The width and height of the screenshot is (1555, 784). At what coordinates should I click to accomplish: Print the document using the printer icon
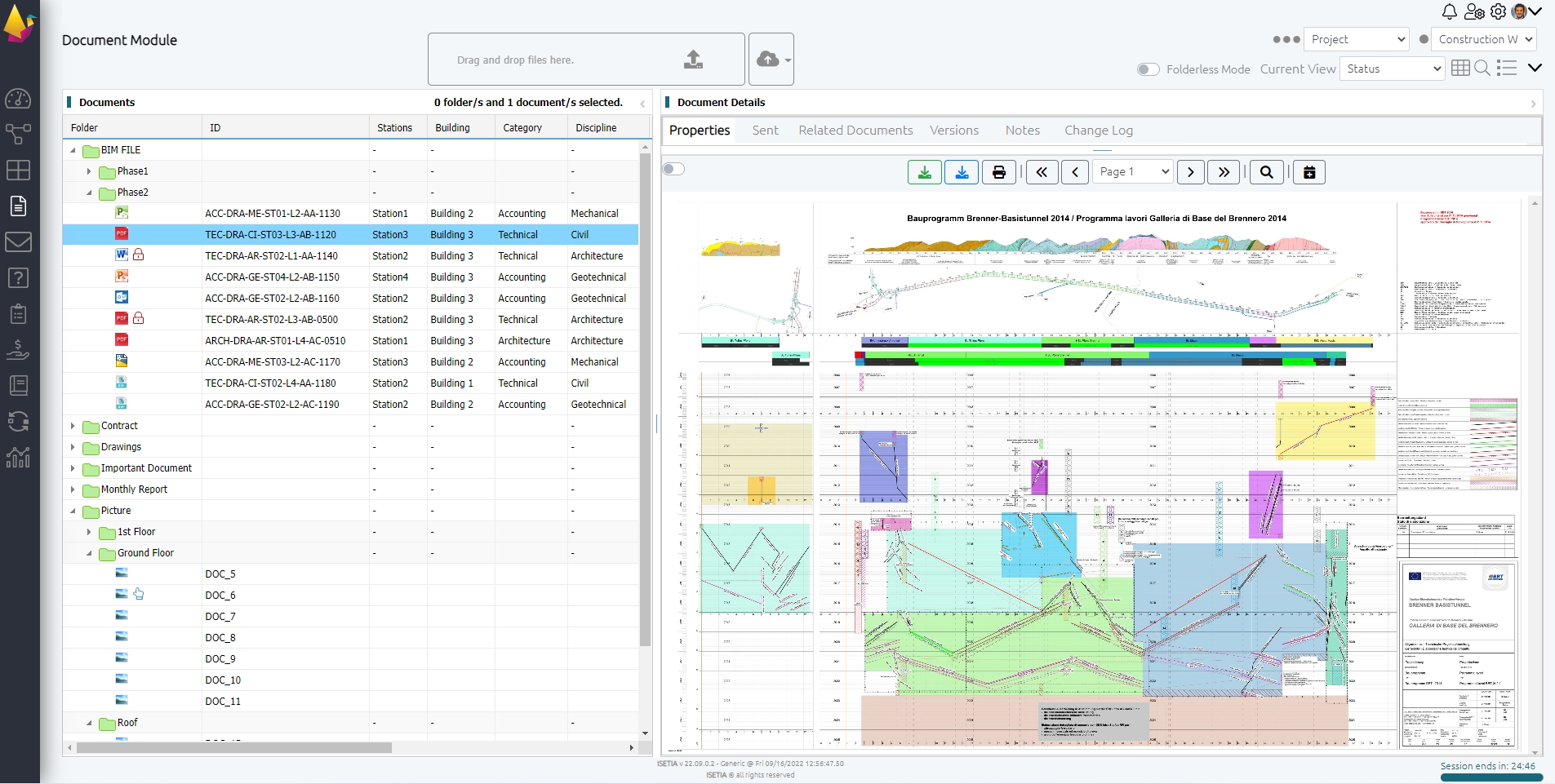(998, 172)
